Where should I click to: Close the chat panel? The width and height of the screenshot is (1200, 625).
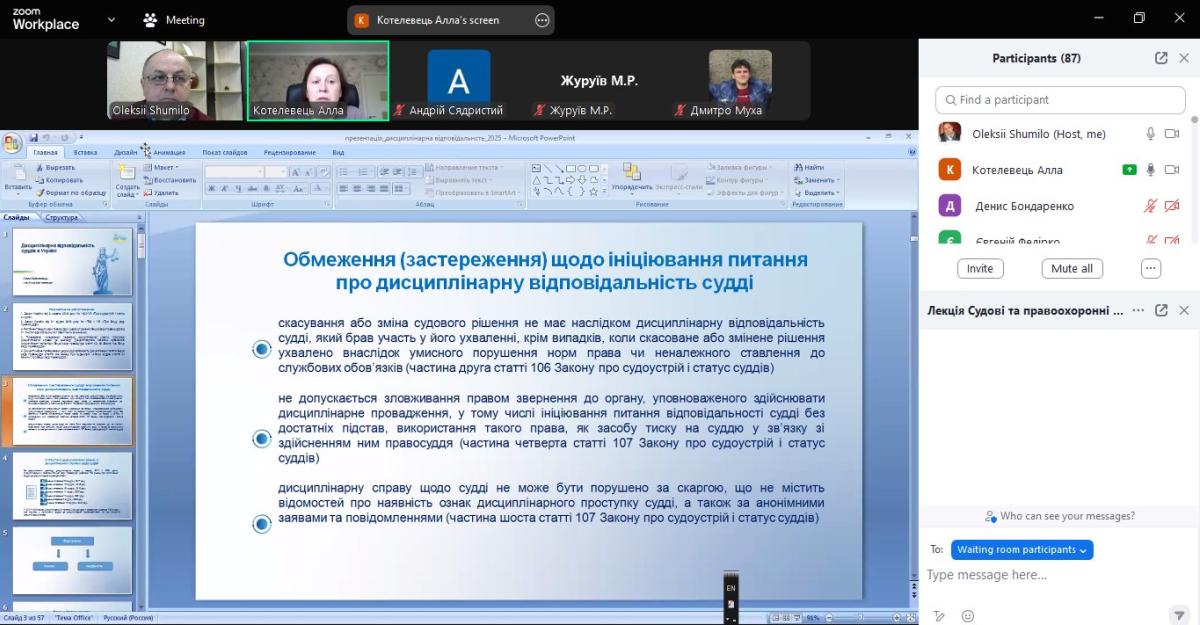[1184, 310]
